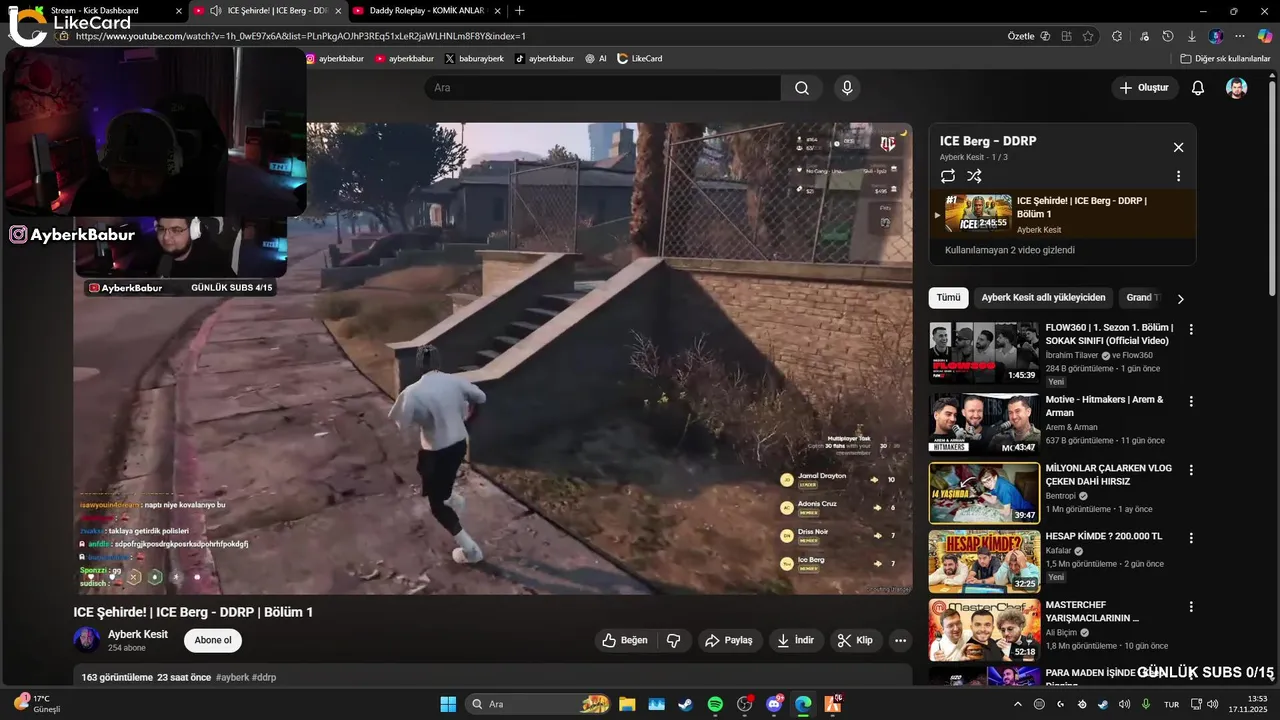Open a new browser tab
Screen dimensions: 1280x720
click(x=519, y=10)
